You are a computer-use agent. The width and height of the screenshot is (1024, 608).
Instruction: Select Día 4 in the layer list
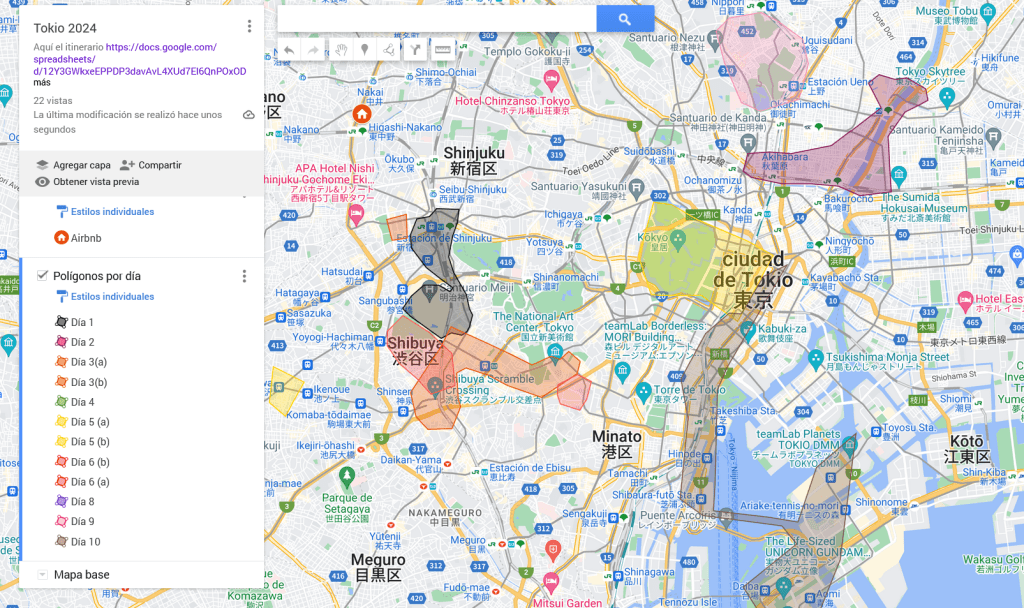pyautogui.click(x=82, y=402)
